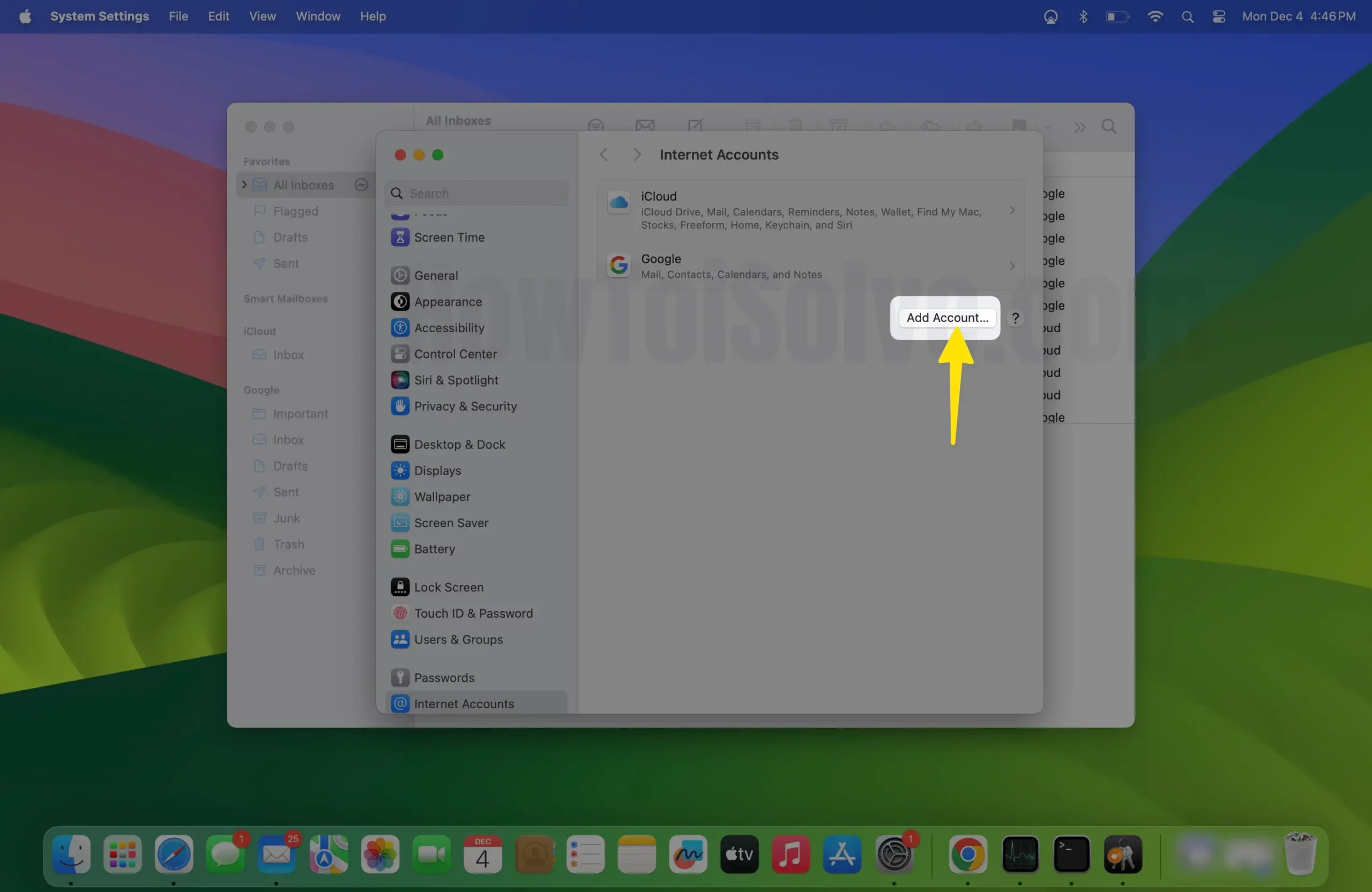
Task: Click the Wi-Fi status icon
Action: pos(1154,17)
